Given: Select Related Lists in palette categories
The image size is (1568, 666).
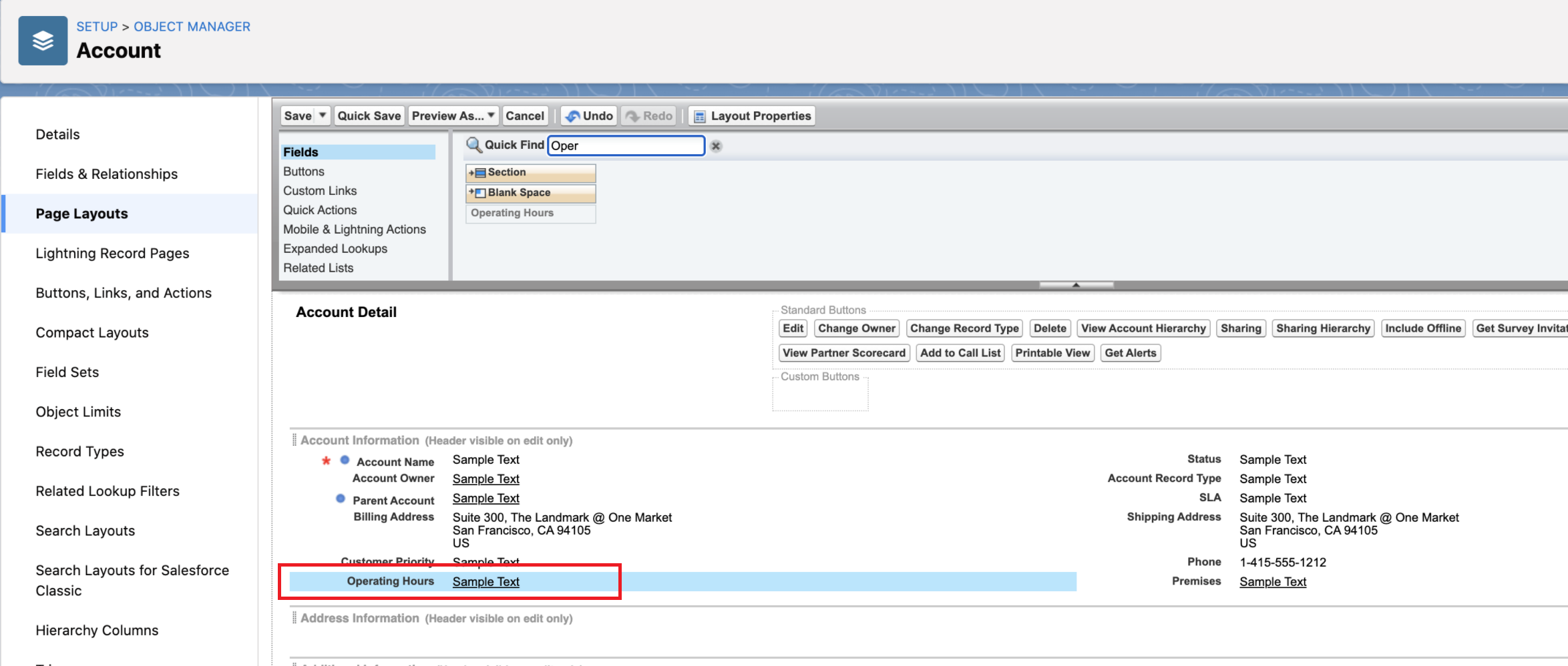Looking at the screenshot, I should [318, 268].
